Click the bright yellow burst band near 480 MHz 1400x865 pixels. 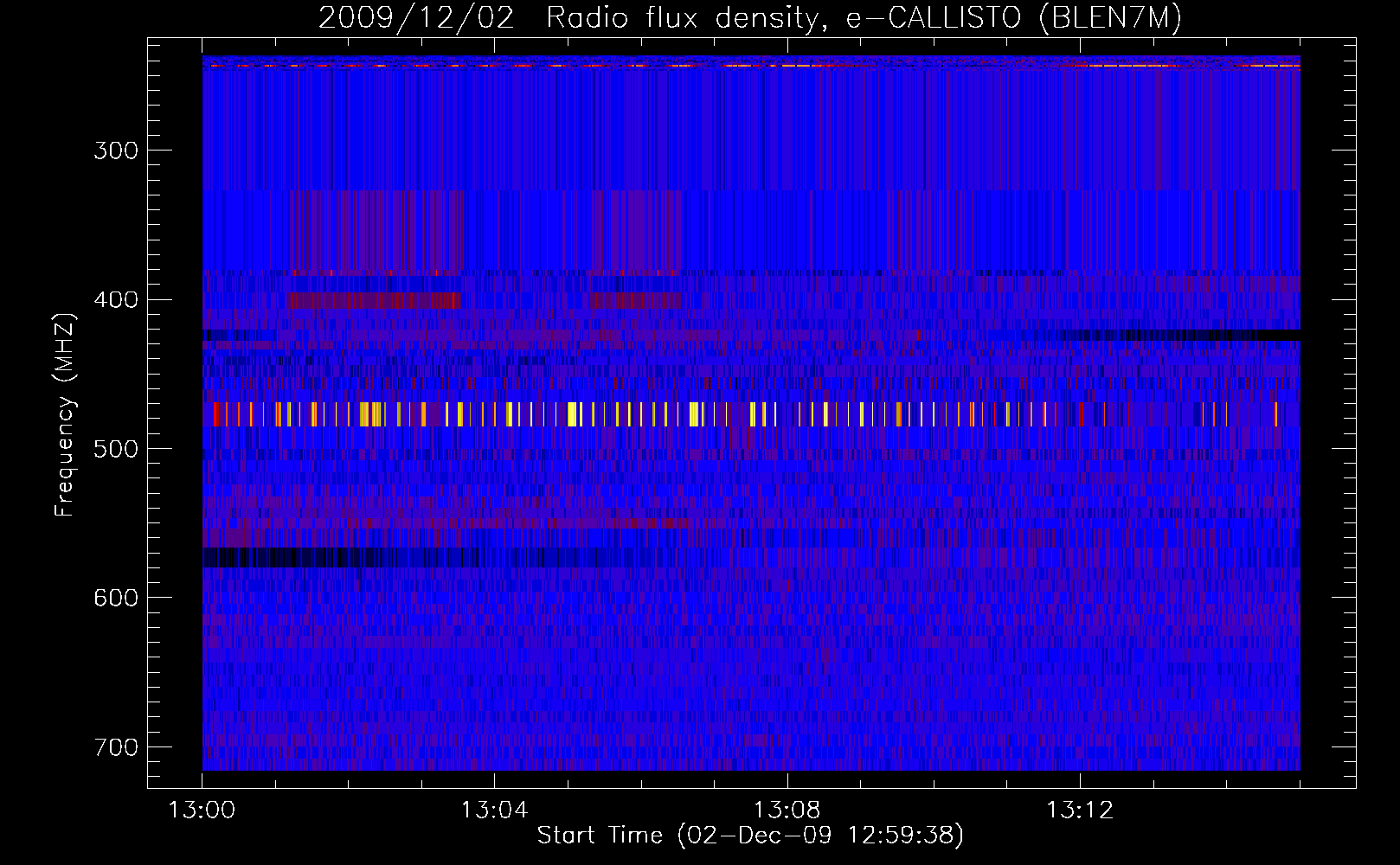751,414
